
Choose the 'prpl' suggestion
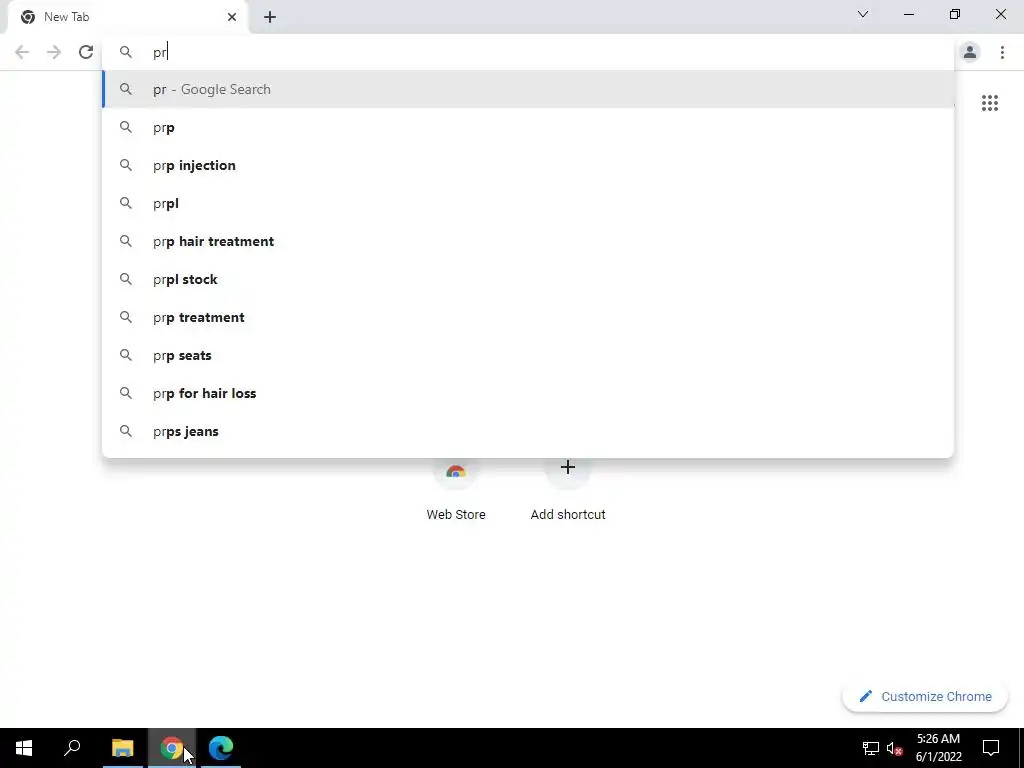click(528, 203)
